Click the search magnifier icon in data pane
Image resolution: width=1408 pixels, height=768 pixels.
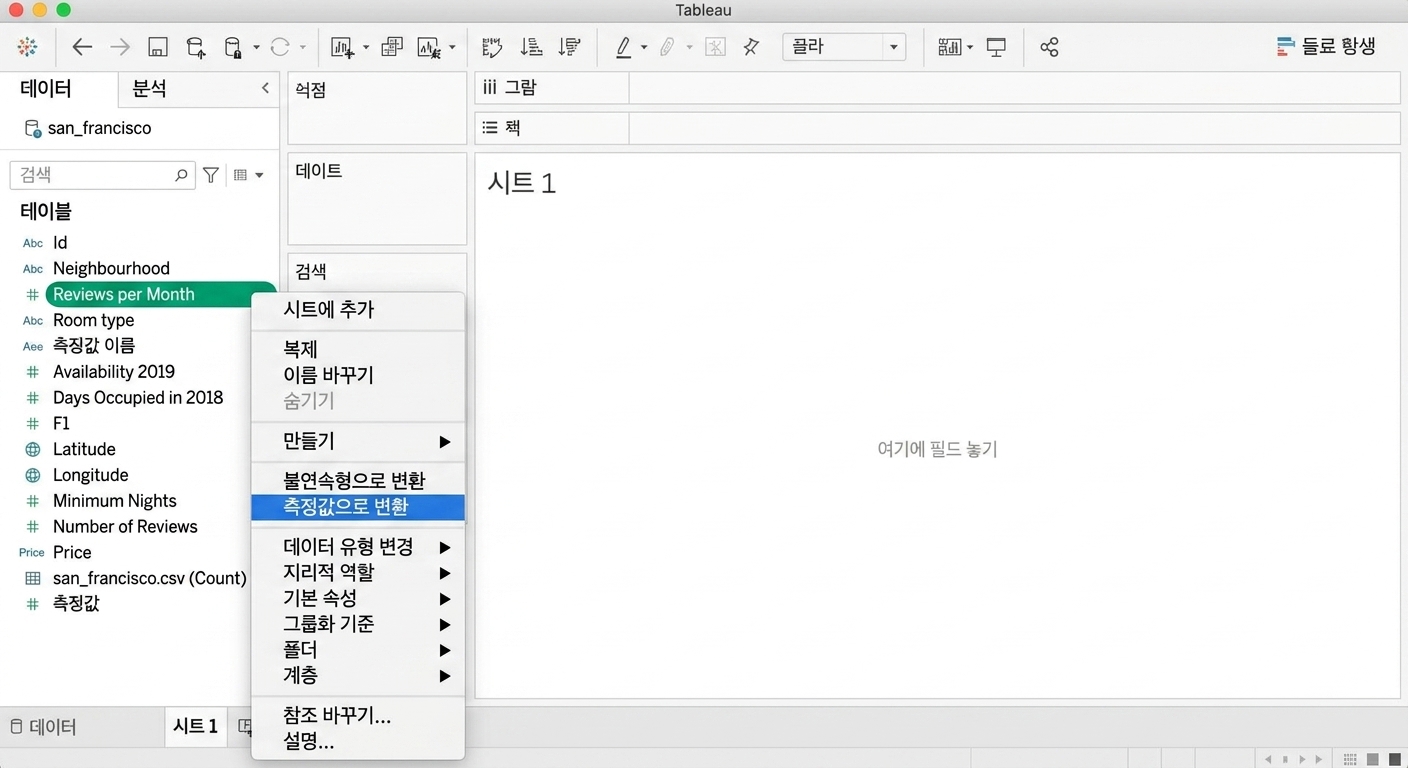181,175
